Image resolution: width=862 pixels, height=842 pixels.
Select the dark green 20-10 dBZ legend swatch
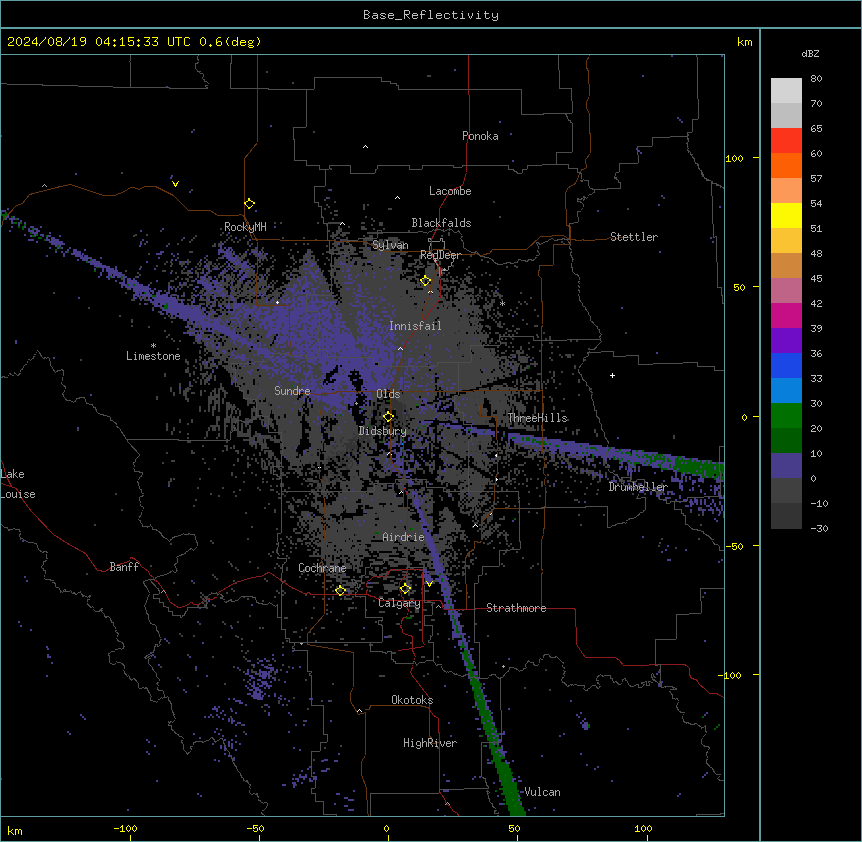click(x=786, y=441)
